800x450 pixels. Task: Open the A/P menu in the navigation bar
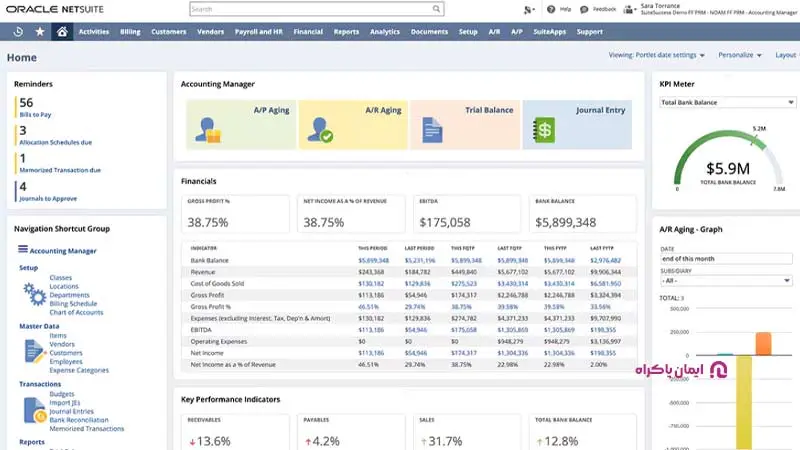point(517,32)
